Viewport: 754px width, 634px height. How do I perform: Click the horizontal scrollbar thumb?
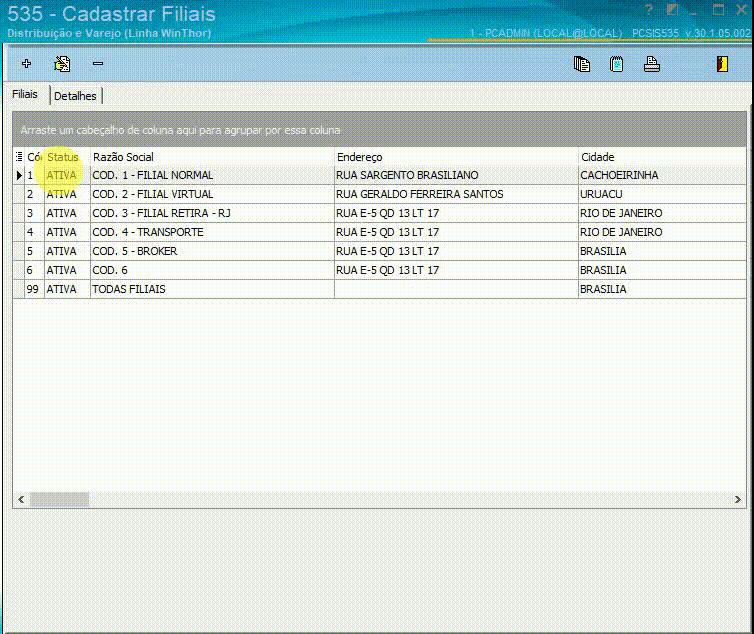coord(59,499)
